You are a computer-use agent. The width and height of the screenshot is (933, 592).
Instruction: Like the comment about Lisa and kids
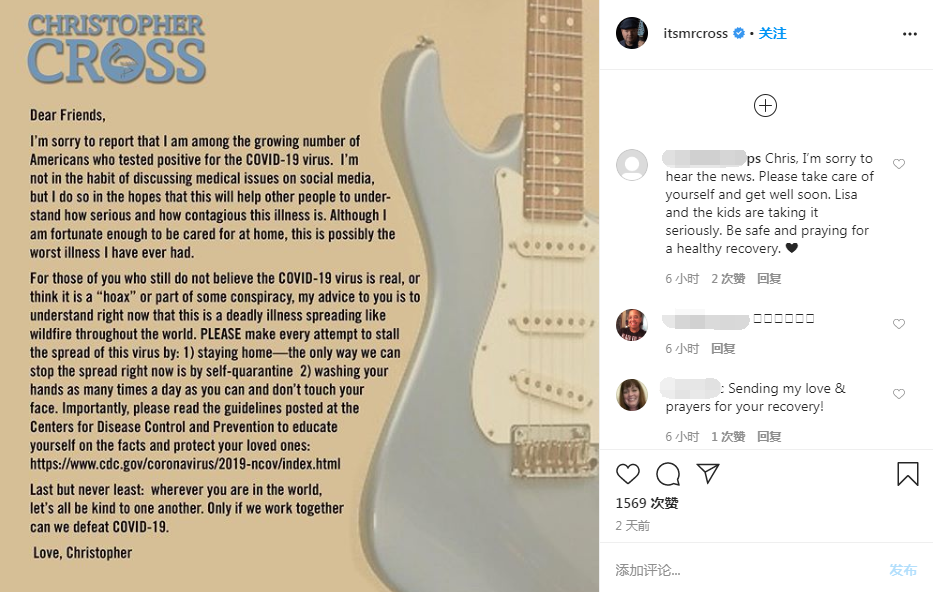pos(898,164)
